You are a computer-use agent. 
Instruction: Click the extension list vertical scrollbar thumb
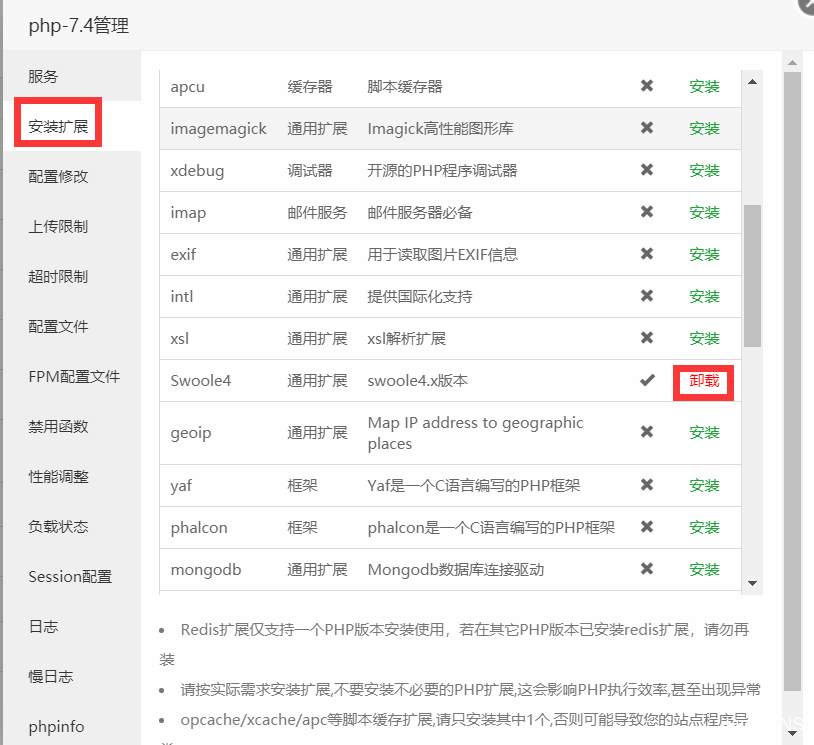click(x=752, y=275)
